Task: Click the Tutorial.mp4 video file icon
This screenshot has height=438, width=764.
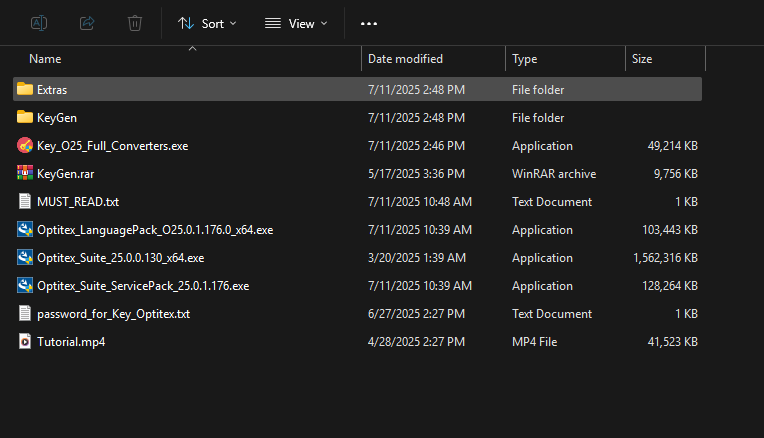Action: click(x=25, y=342)
